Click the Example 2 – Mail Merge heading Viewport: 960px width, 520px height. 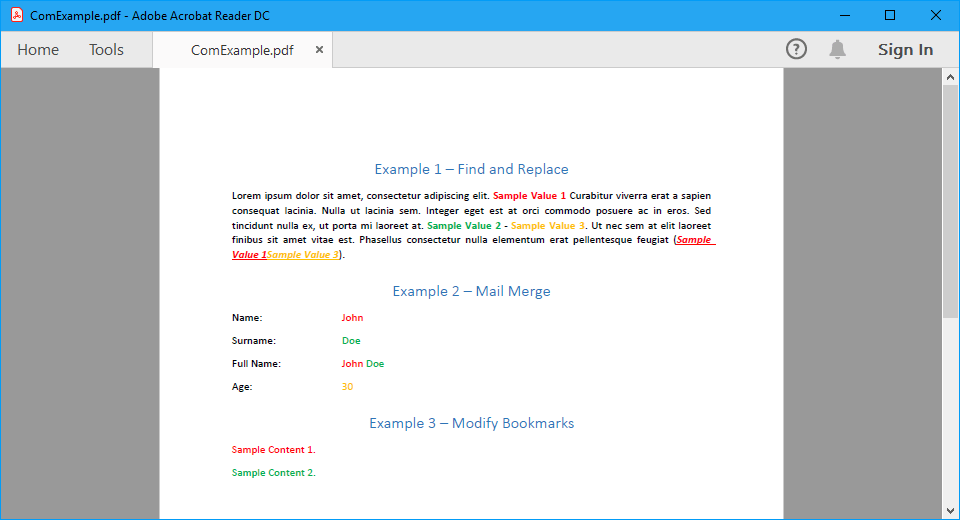tap(471, 291)
